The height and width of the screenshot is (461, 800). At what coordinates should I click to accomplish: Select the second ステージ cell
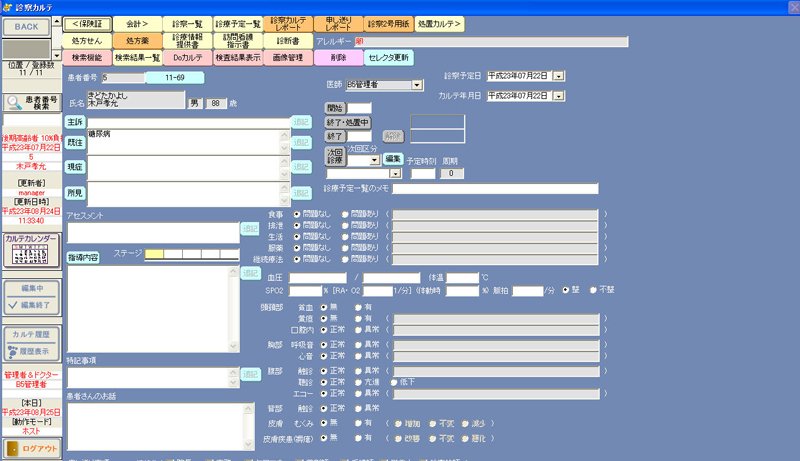pyautogui.click(x=173, y=254)
